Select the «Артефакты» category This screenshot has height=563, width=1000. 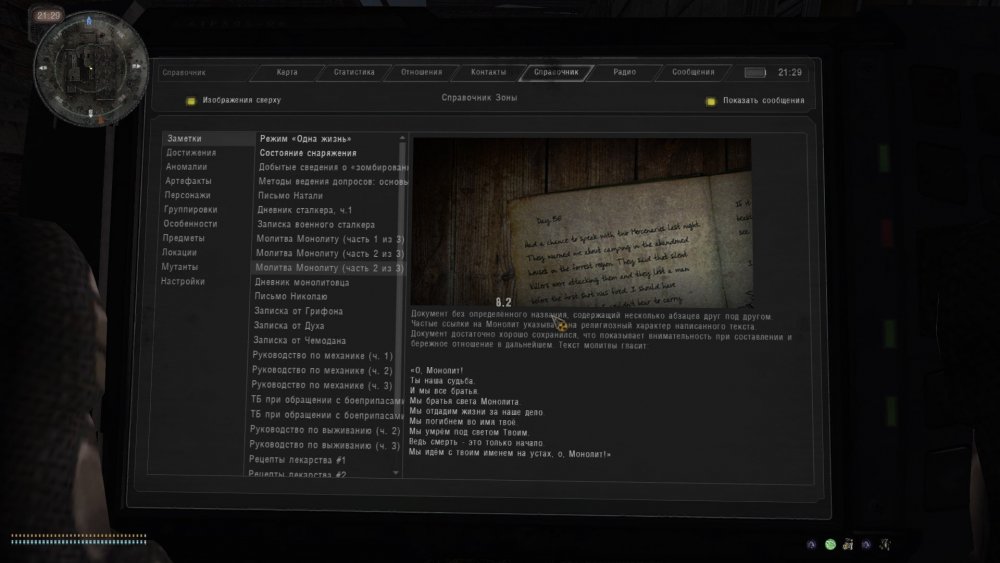pyautogui.click(x=188, y=181)
